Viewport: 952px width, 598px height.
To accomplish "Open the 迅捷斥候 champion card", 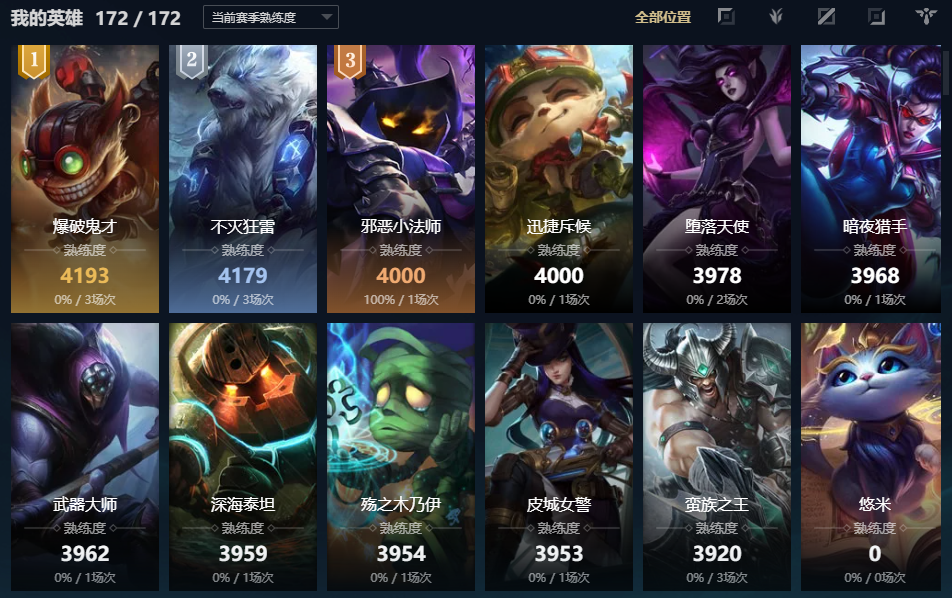I will pyautogui.click(x=559, y=179).
